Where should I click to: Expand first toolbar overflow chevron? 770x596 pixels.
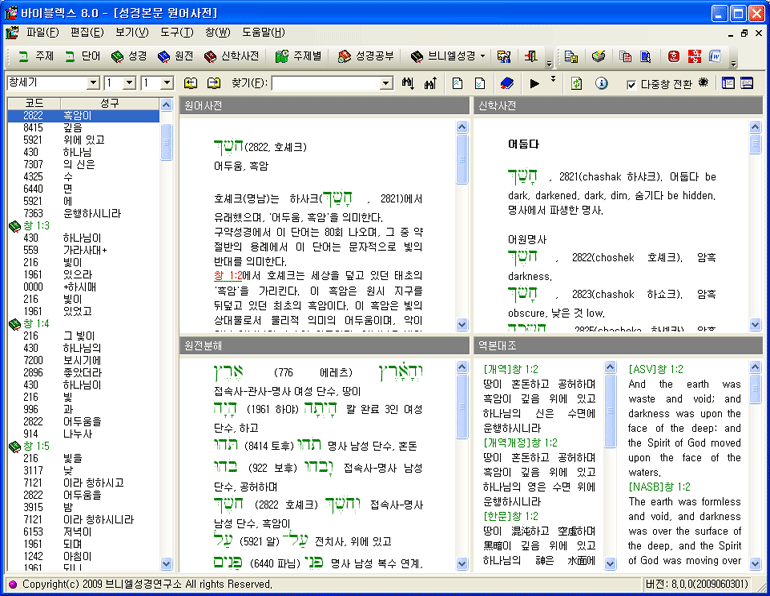click(x=550, y=63)
